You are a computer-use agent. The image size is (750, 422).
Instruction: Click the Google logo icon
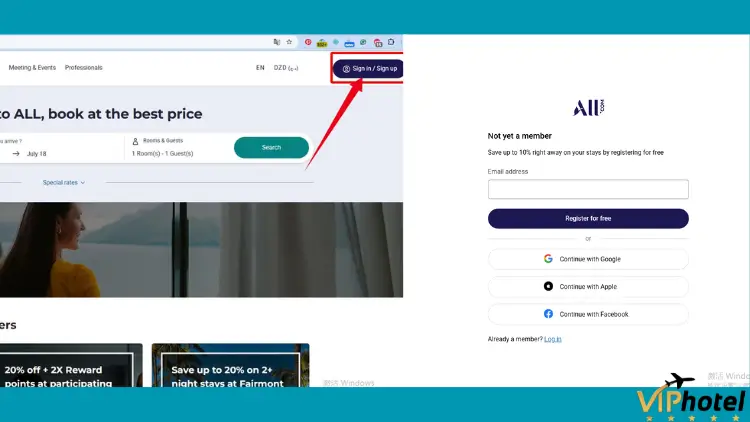click(x=548, y=259)
